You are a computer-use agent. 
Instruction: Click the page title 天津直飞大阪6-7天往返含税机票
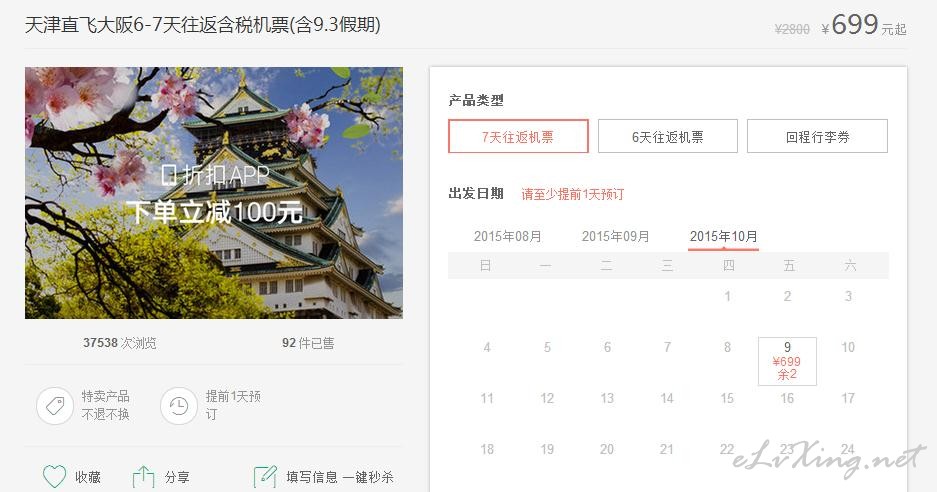coord(203,25)
